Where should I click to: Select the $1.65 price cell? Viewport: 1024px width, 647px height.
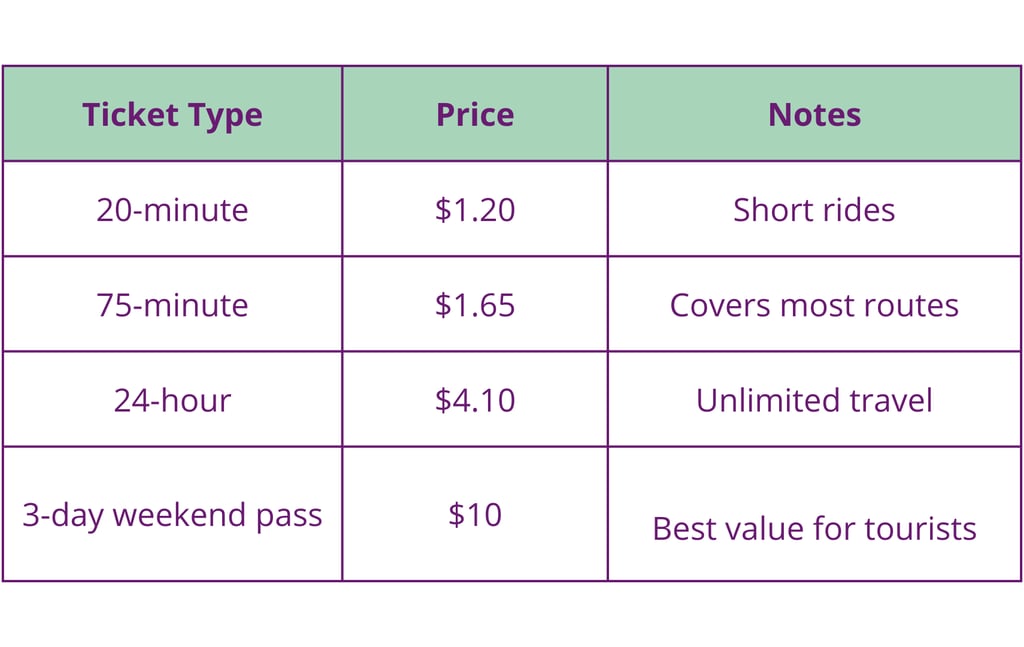pyautogui.click(x=475, y=305)
